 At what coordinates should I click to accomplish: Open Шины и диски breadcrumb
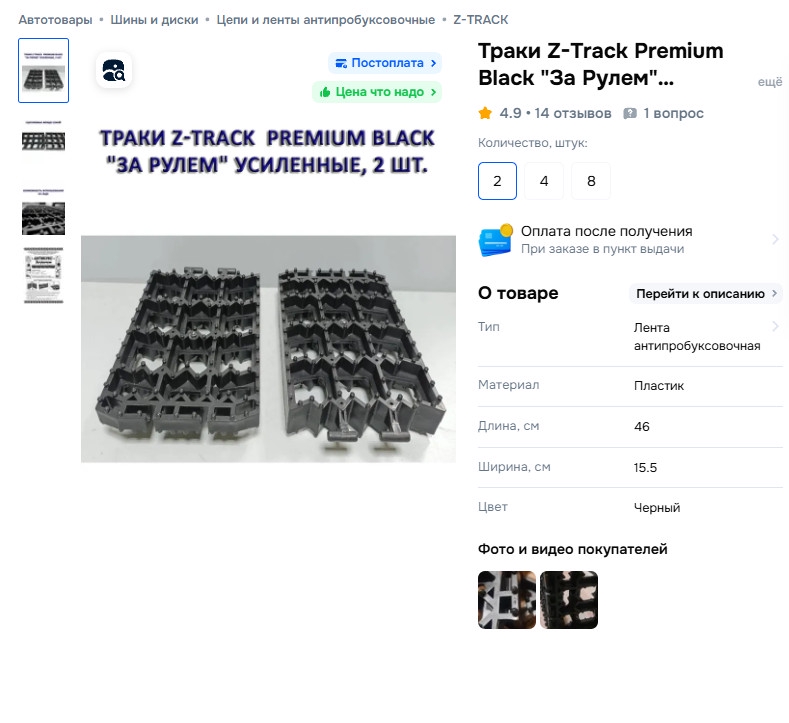click(154, 20)
